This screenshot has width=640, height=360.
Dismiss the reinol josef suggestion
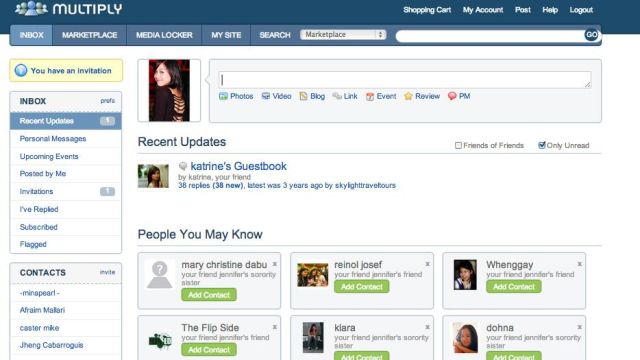click(427, 264)
